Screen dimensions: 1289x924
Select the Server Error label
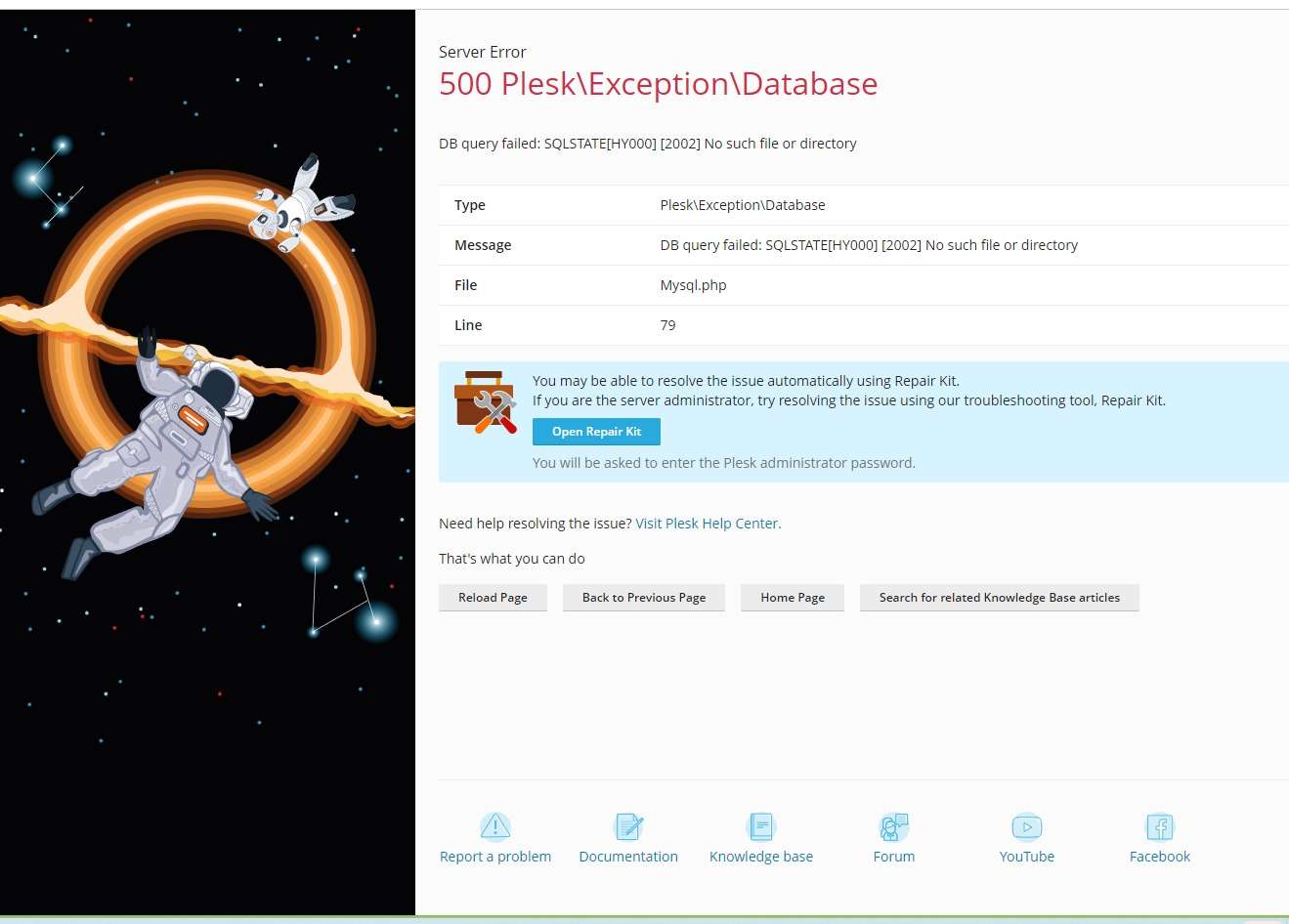click(x=483, y=52)
